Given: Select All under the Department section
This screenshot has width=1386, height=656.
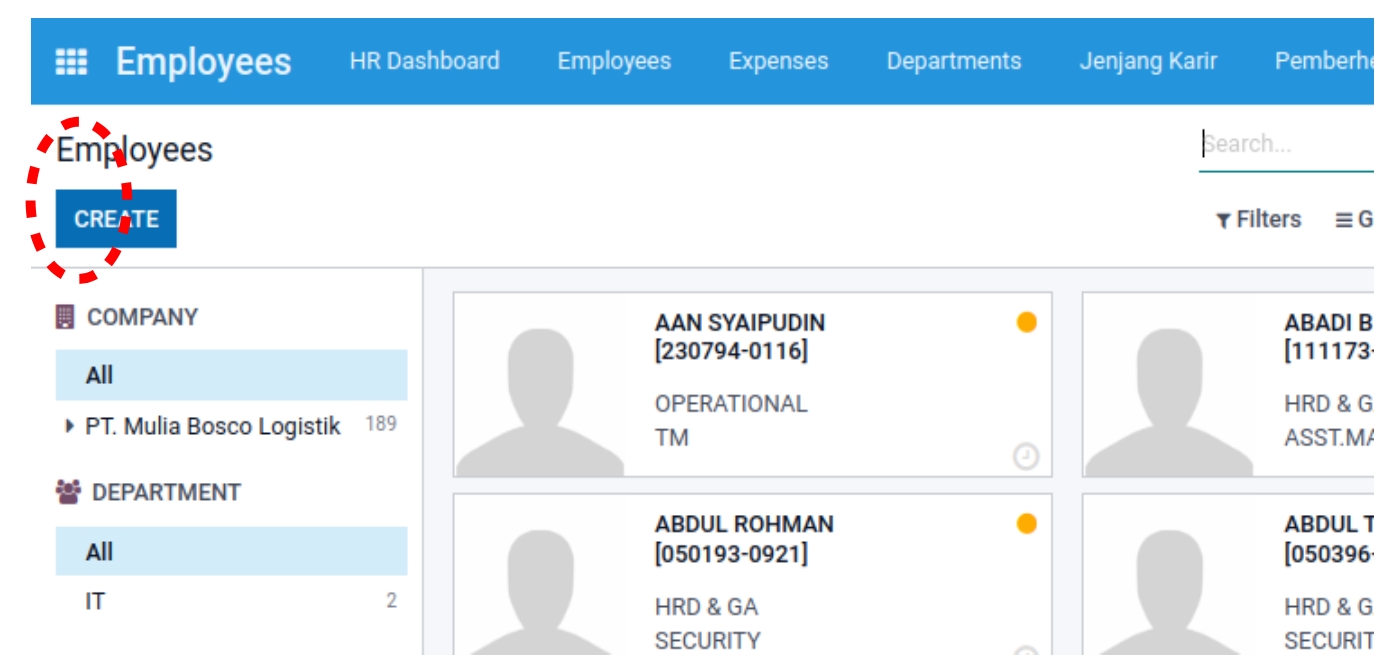Looking at the screenshot, I should 99,551.
